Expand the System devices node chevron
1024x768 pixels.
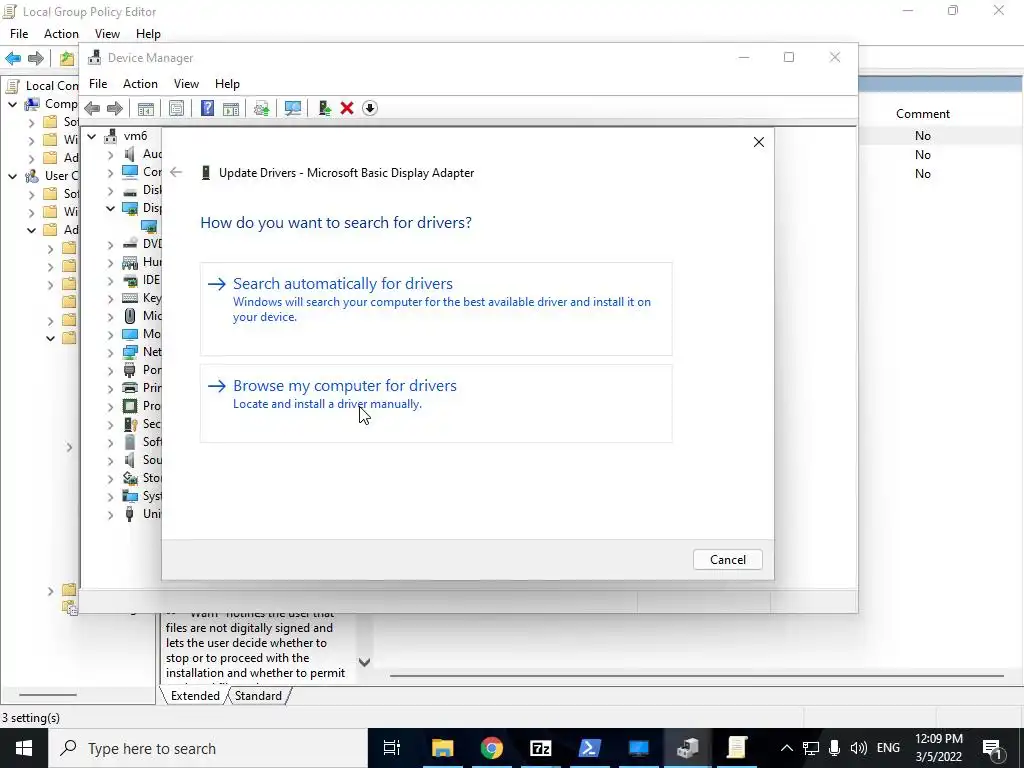click(110, 496)
